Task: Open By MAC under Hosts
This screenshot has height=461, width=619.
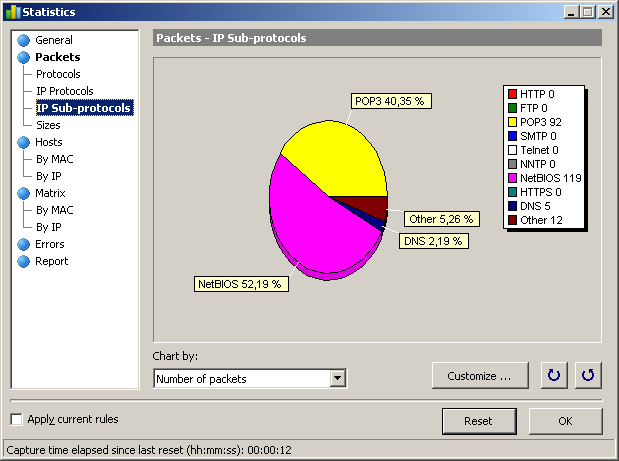Action: tap(54, 159)
